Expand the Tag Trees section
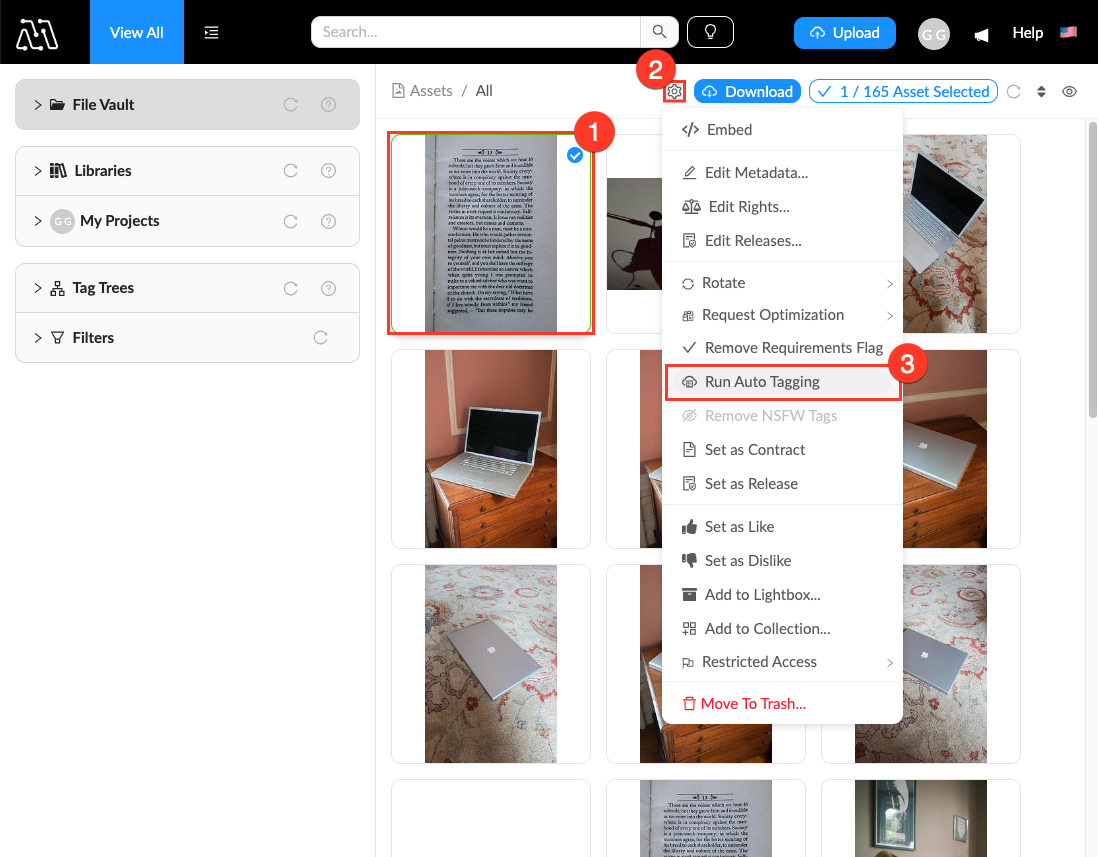The height and width of the screenshot is (857, 1098). tap(38, 288)
